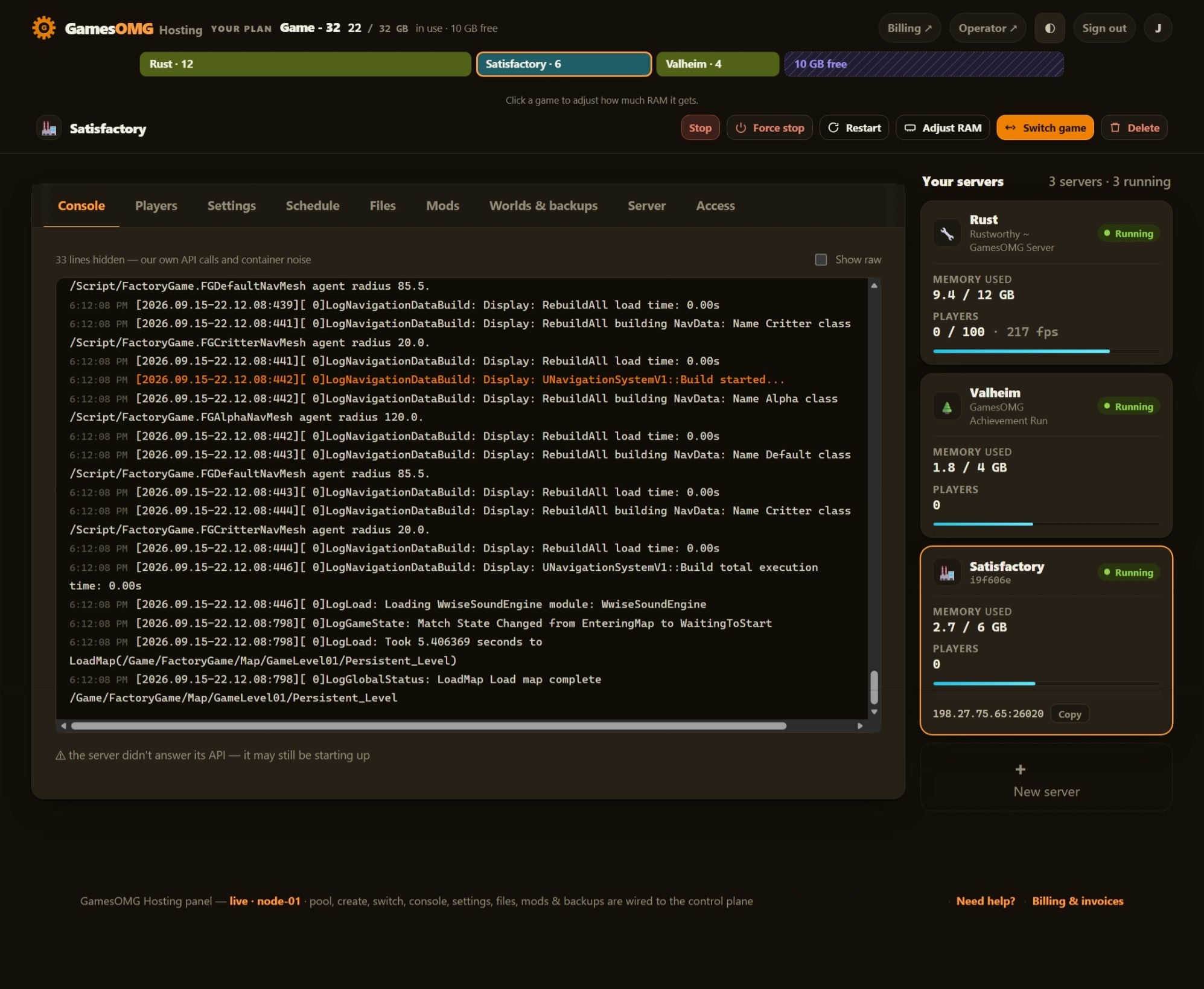
Task: Click the '3 servers · 3 running' summary
Action: tap(1109, 182)
